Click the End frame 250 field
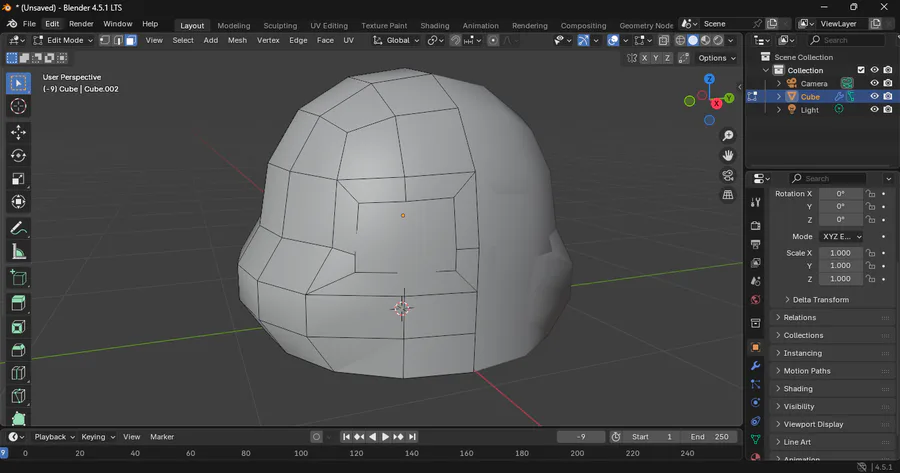Viewport: 900px width, 473px height. tap(709, 437)
